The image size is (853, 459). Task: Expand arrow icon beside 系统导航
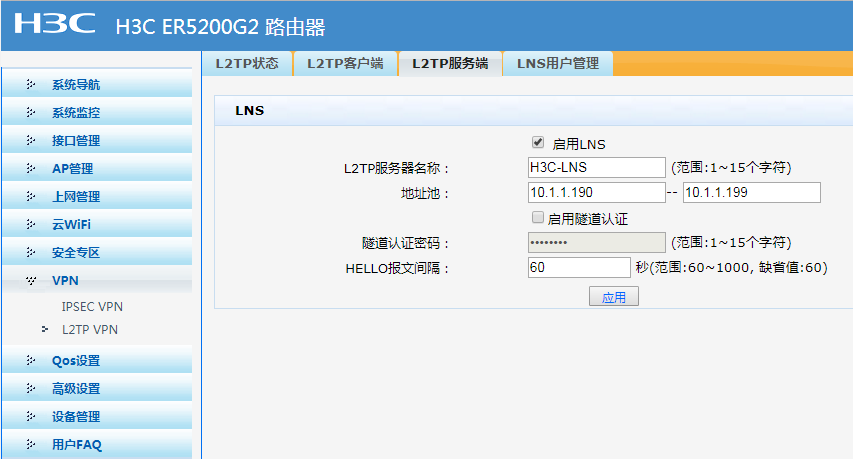[30, 84]
